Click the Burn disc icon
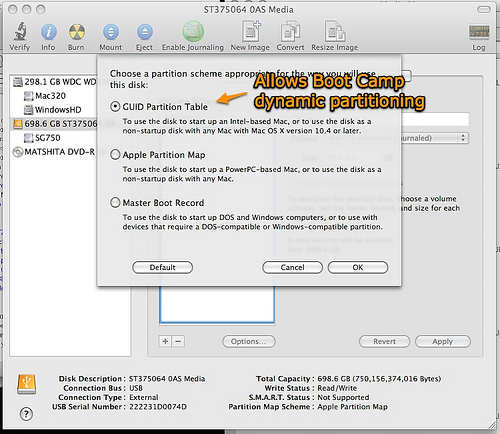Image resolution: width=500 pixels, height=434 pixels. click(77, 32)
